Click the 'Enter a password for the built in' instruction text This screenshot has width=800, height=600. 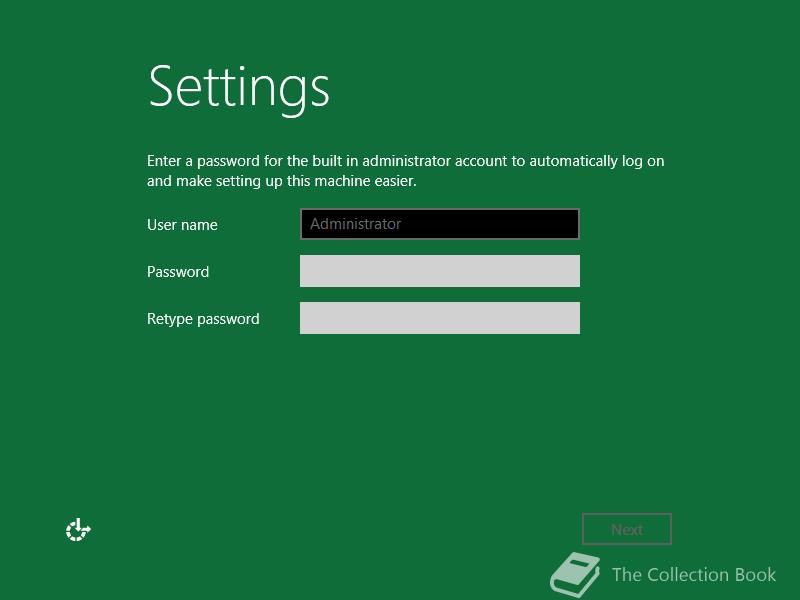click(x=406, y=170)
